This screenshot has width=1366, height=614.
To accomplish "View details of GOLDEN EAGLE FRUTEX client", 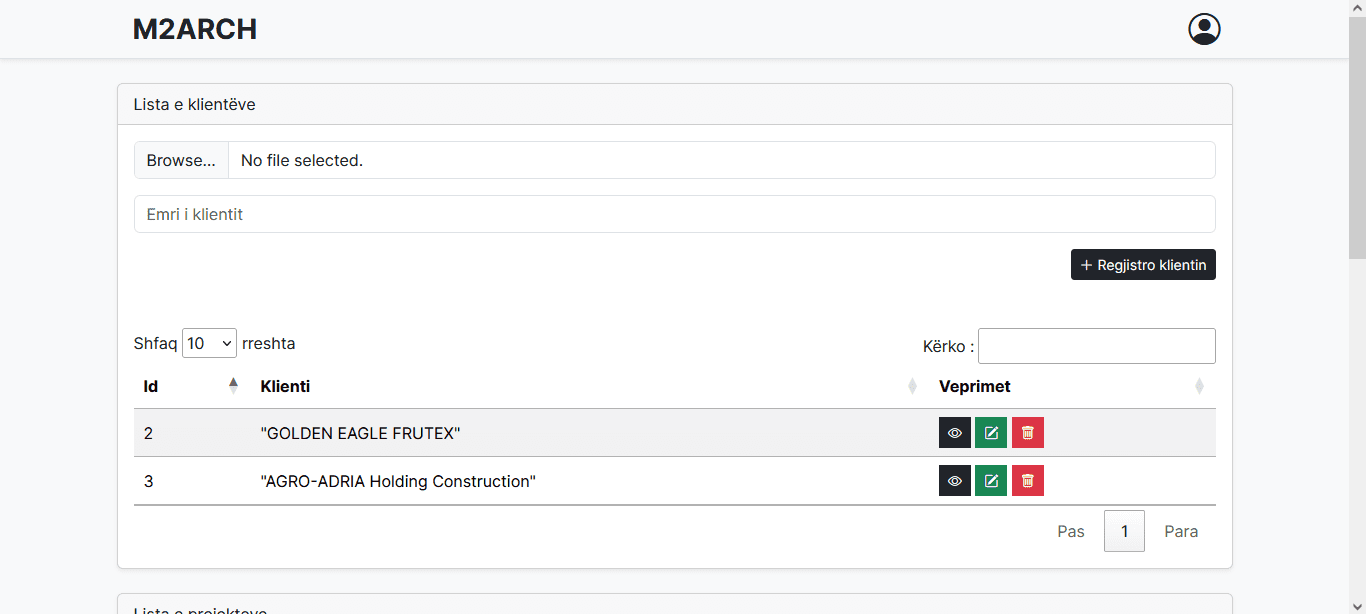I will click(955, 433).
